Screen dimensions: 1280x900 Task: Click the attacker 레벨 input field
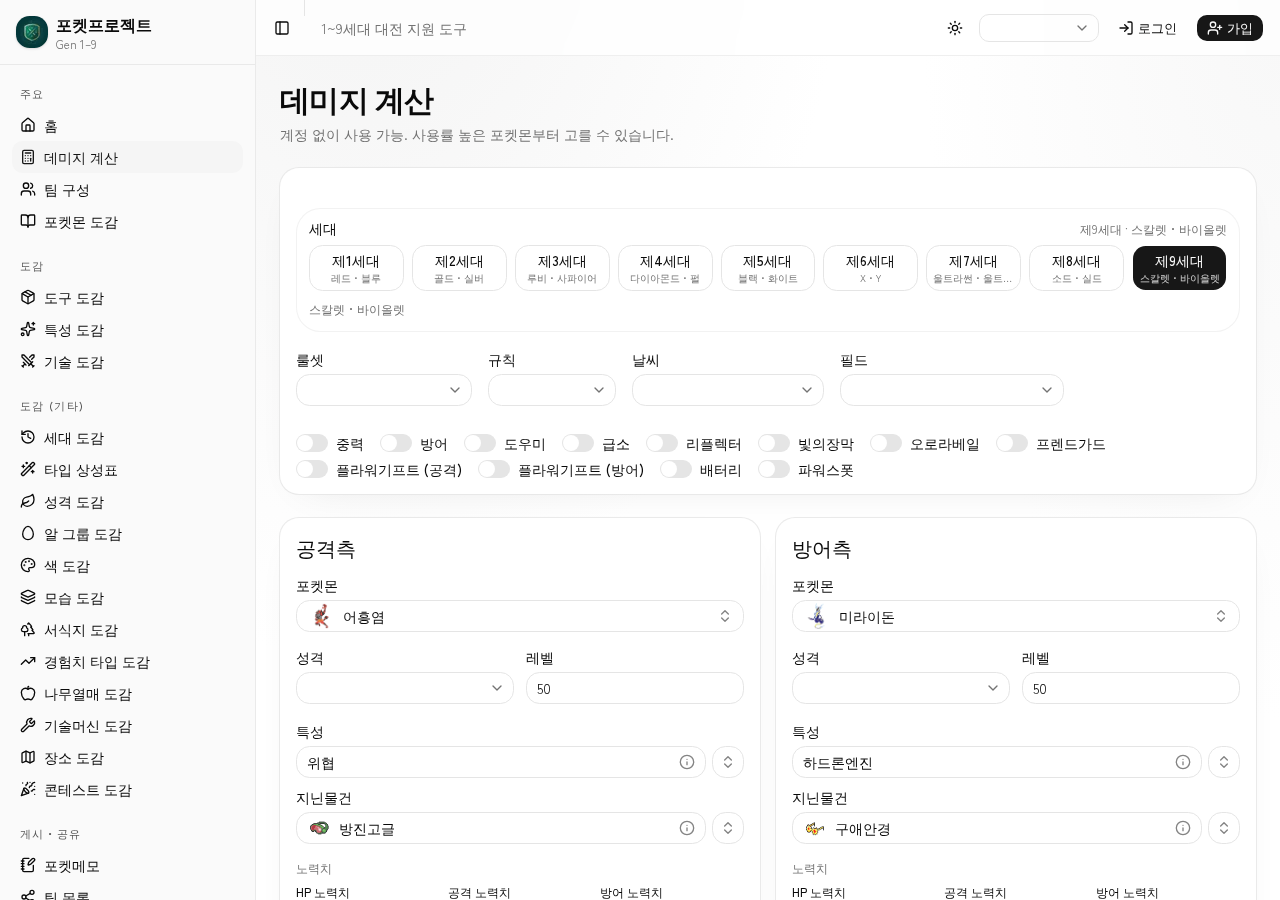635,688
